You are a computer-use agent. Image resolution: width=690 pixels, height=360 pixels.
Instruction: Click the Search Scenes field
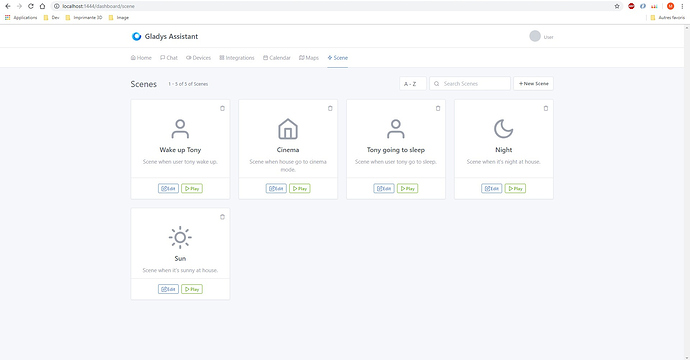470,84
